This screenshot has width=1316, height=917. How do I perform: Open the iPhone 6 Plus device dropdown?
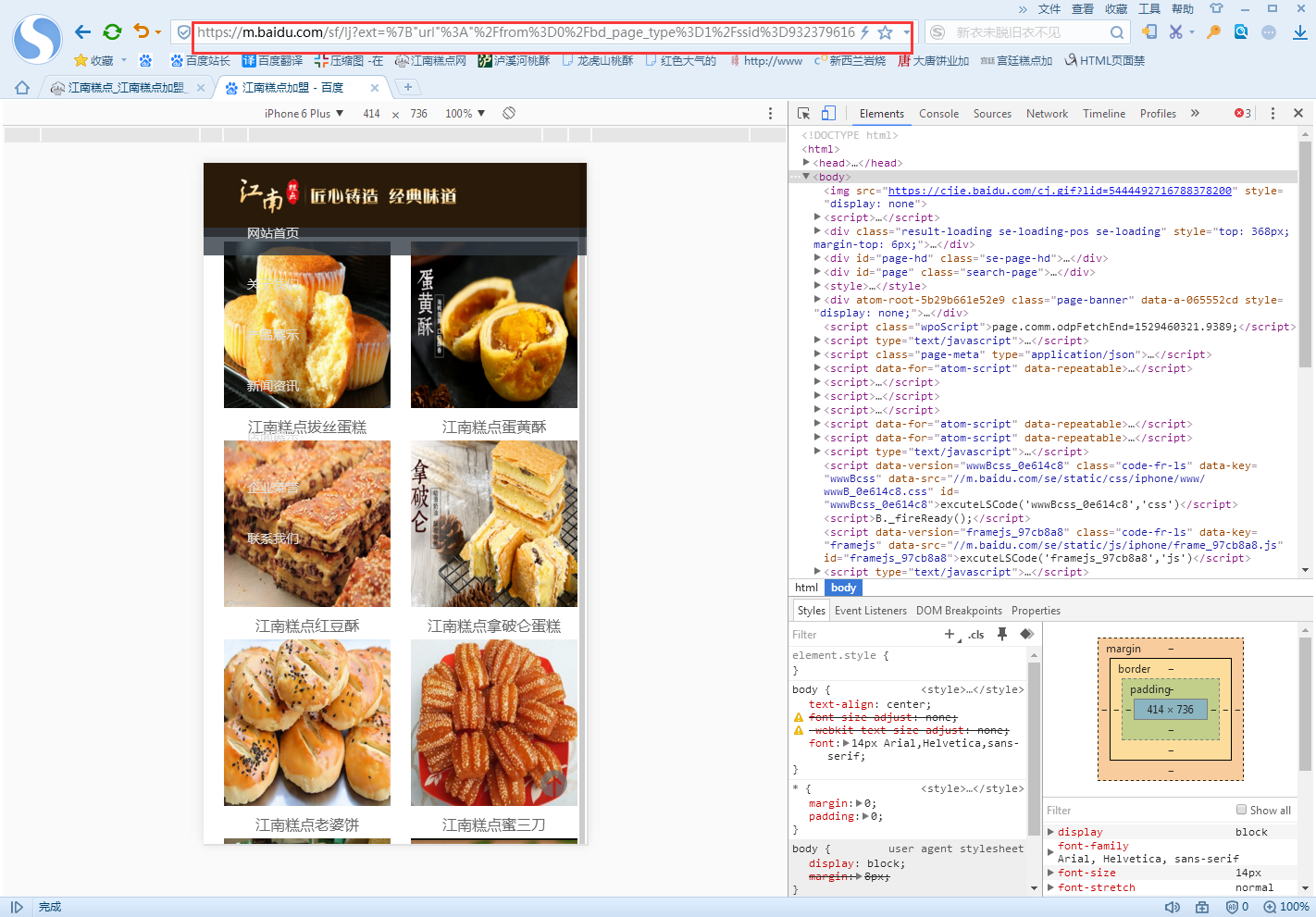[x=304, y=113]
